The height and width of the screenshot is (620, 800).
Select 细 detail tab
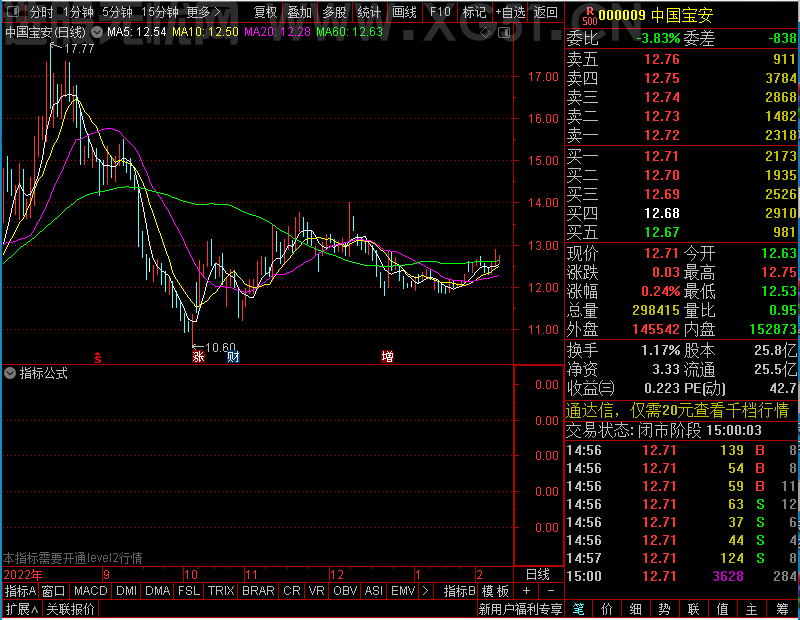pyautogui.click(x=635, y=609)
